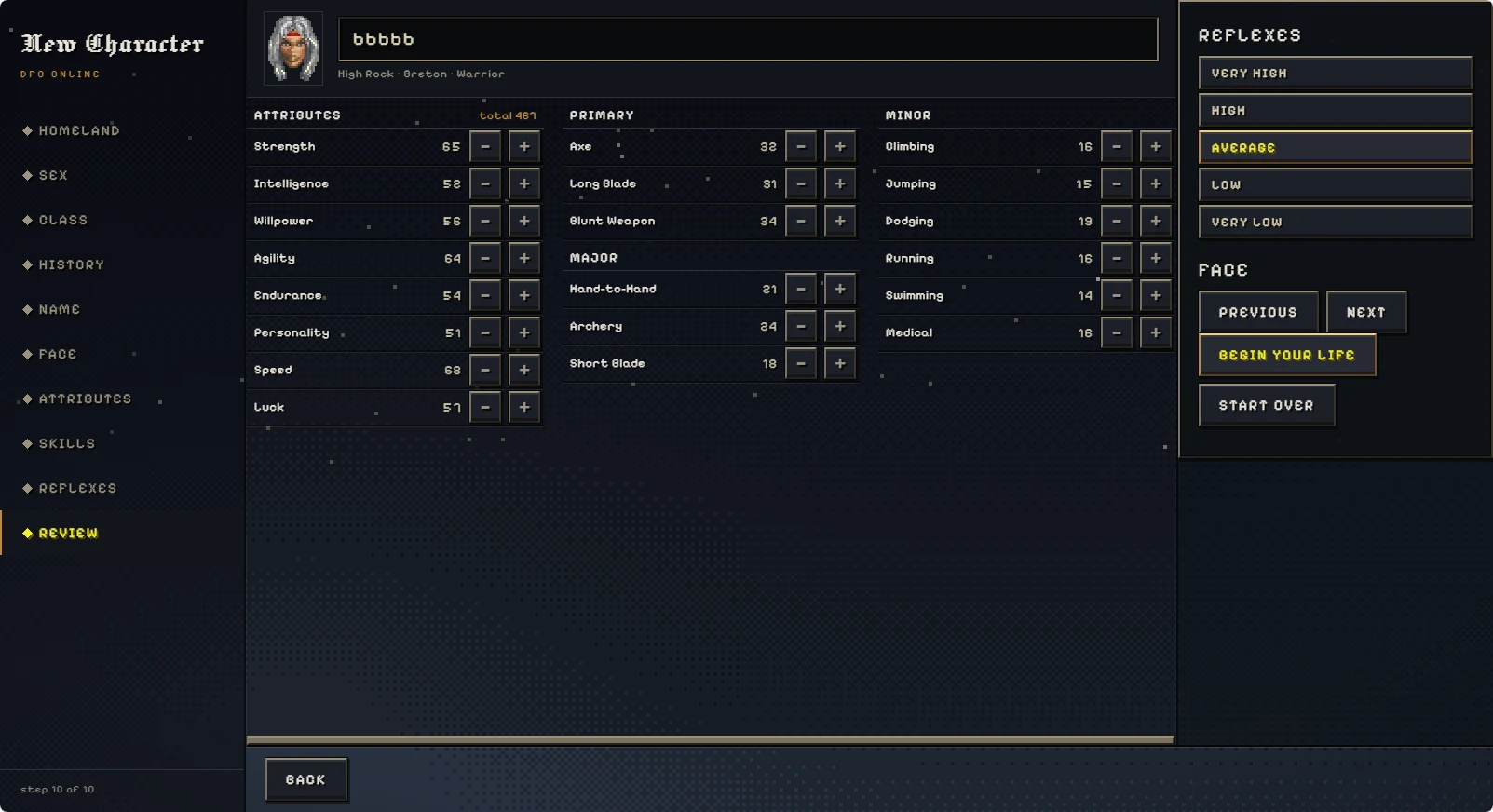Increase Axe skill with plus button
Viewport: 1493px width, 812px height.
(x=840, y=146)
